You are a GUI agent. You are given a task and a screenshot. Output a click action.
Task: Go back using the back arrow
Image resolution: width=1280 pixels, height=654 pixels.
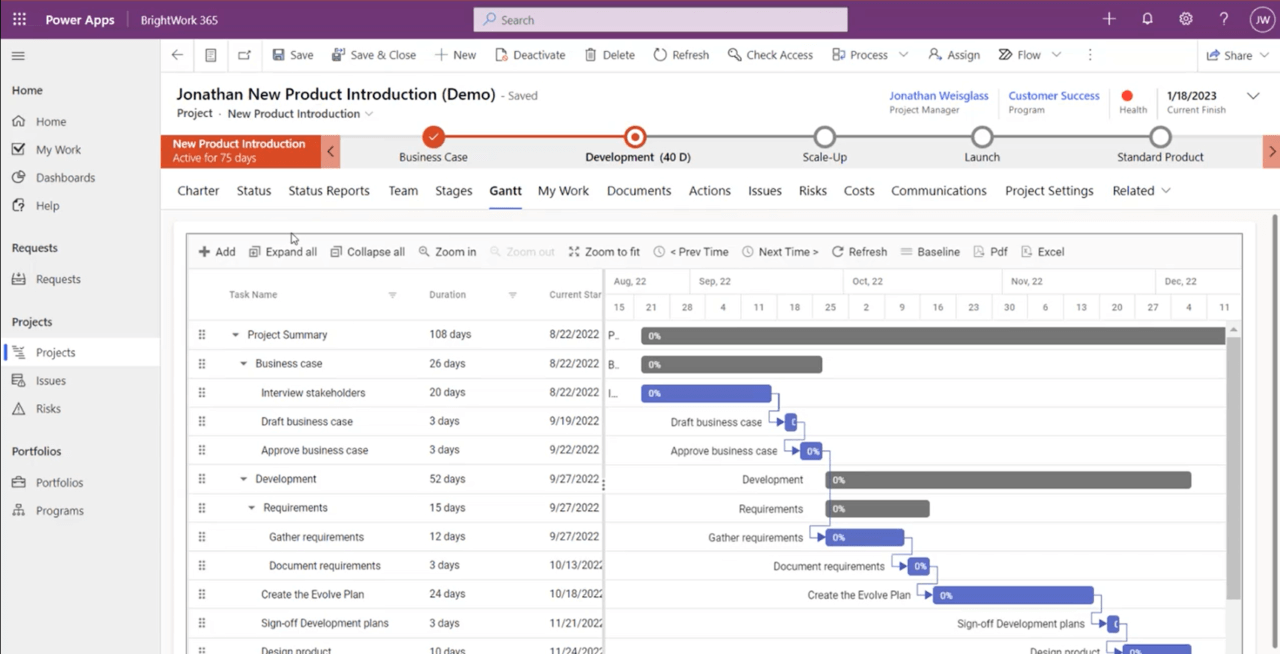coord(177,55)
